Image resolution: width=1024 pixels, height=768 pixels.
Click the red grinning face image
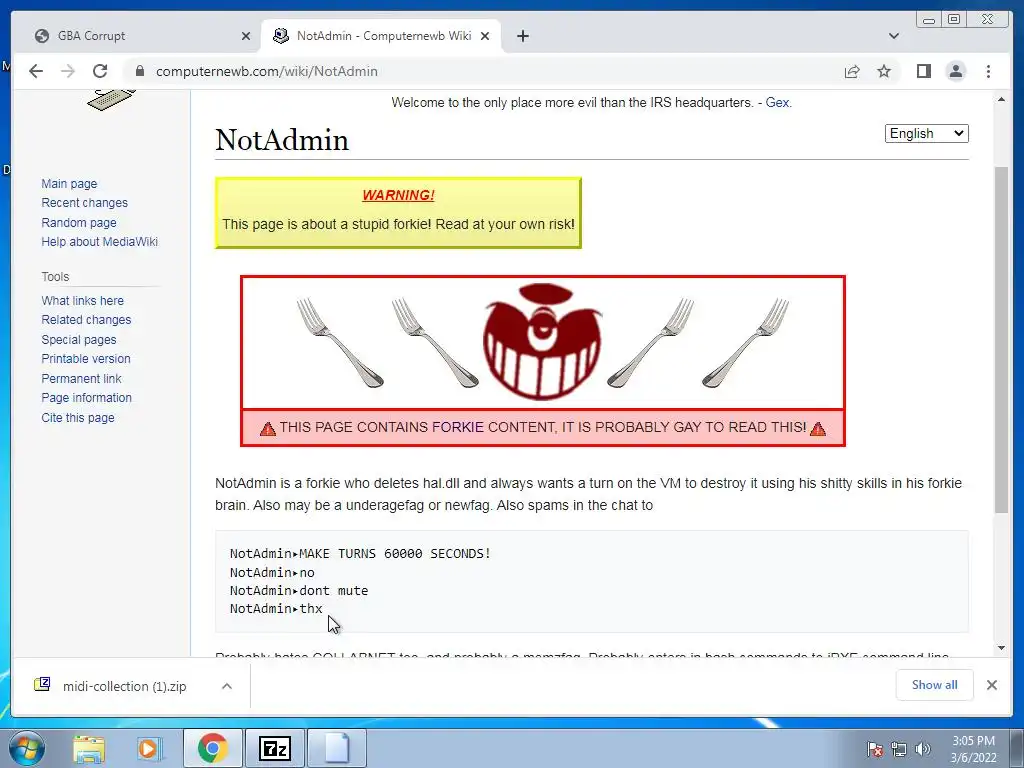tap(541, 340)
